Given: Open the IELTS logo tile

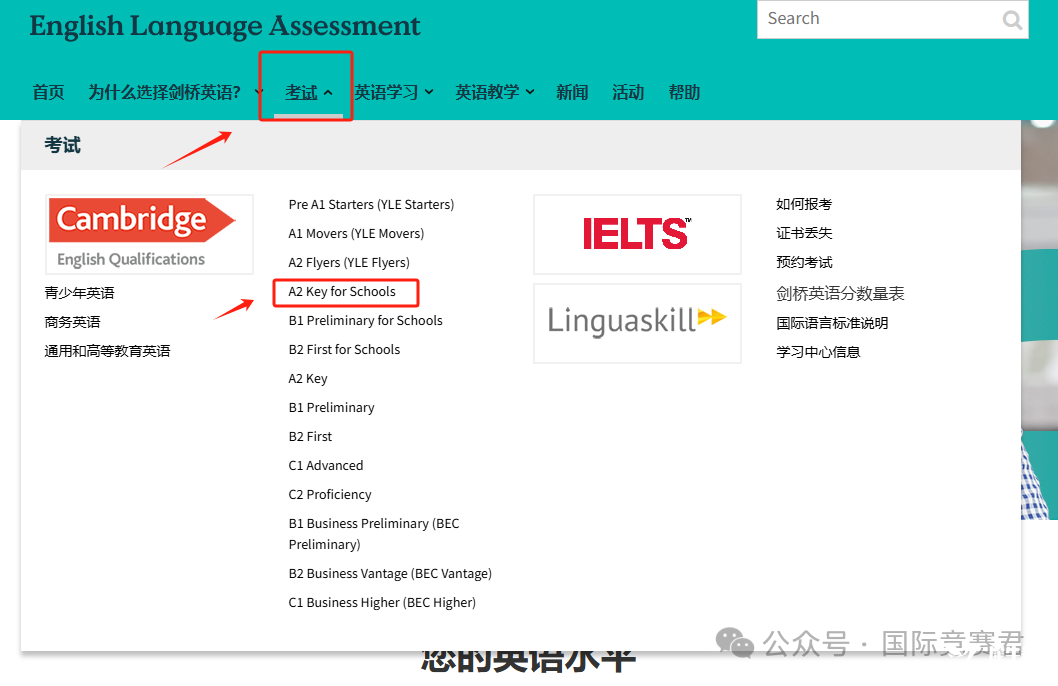Looking at the screenshot, I should [637, 234].
